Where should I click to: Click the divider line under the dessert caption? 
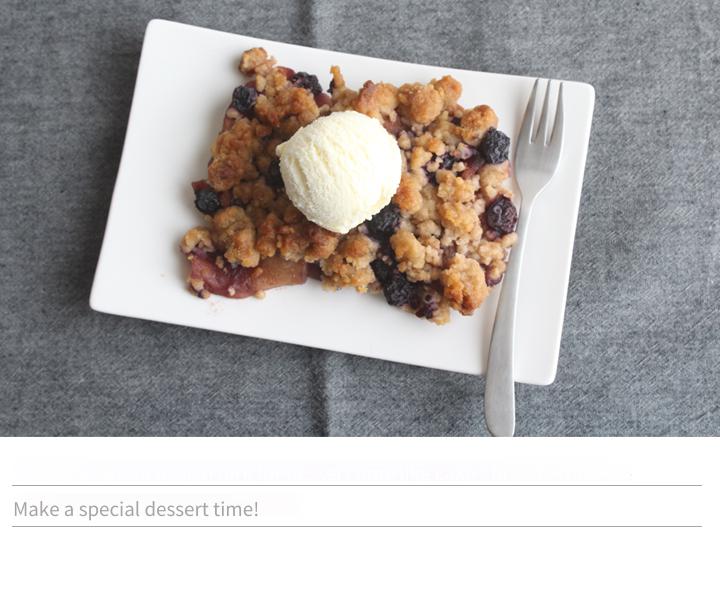(x=357, y=526)
